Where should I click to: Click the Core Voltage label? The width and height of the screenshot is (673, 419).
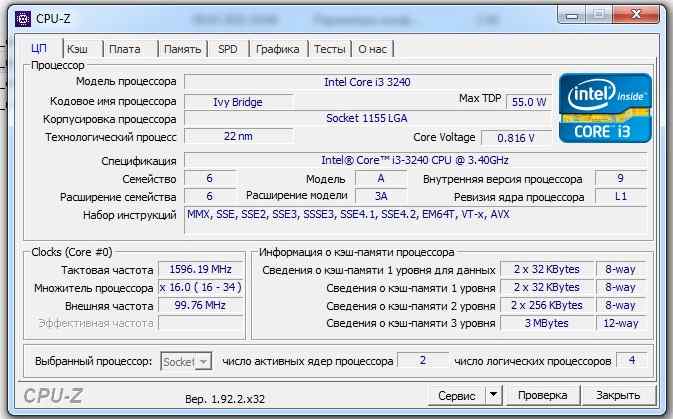pos(444,137)
